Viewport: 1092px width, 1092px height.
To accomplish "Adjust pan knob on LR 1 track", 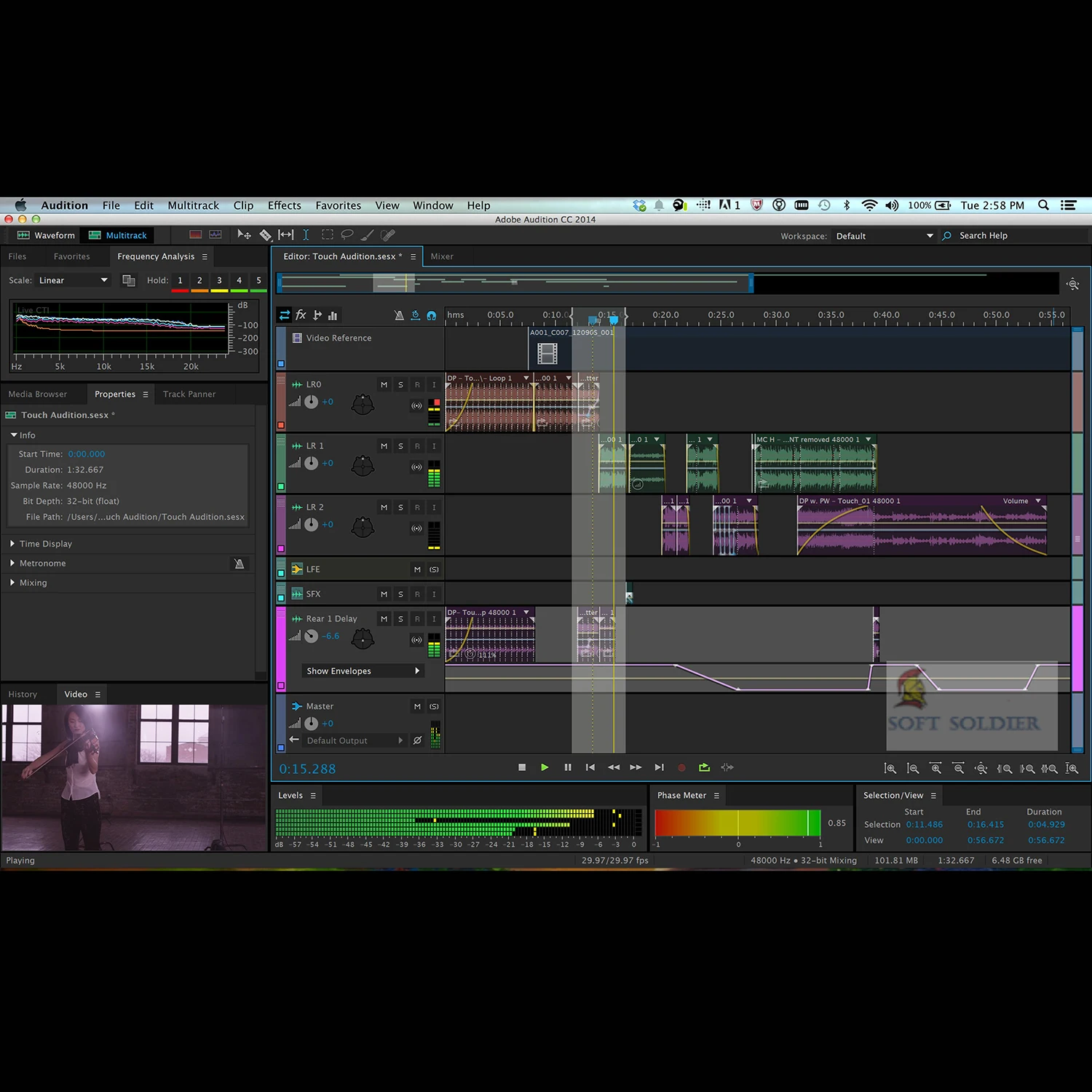I will [x=363, y=465].
